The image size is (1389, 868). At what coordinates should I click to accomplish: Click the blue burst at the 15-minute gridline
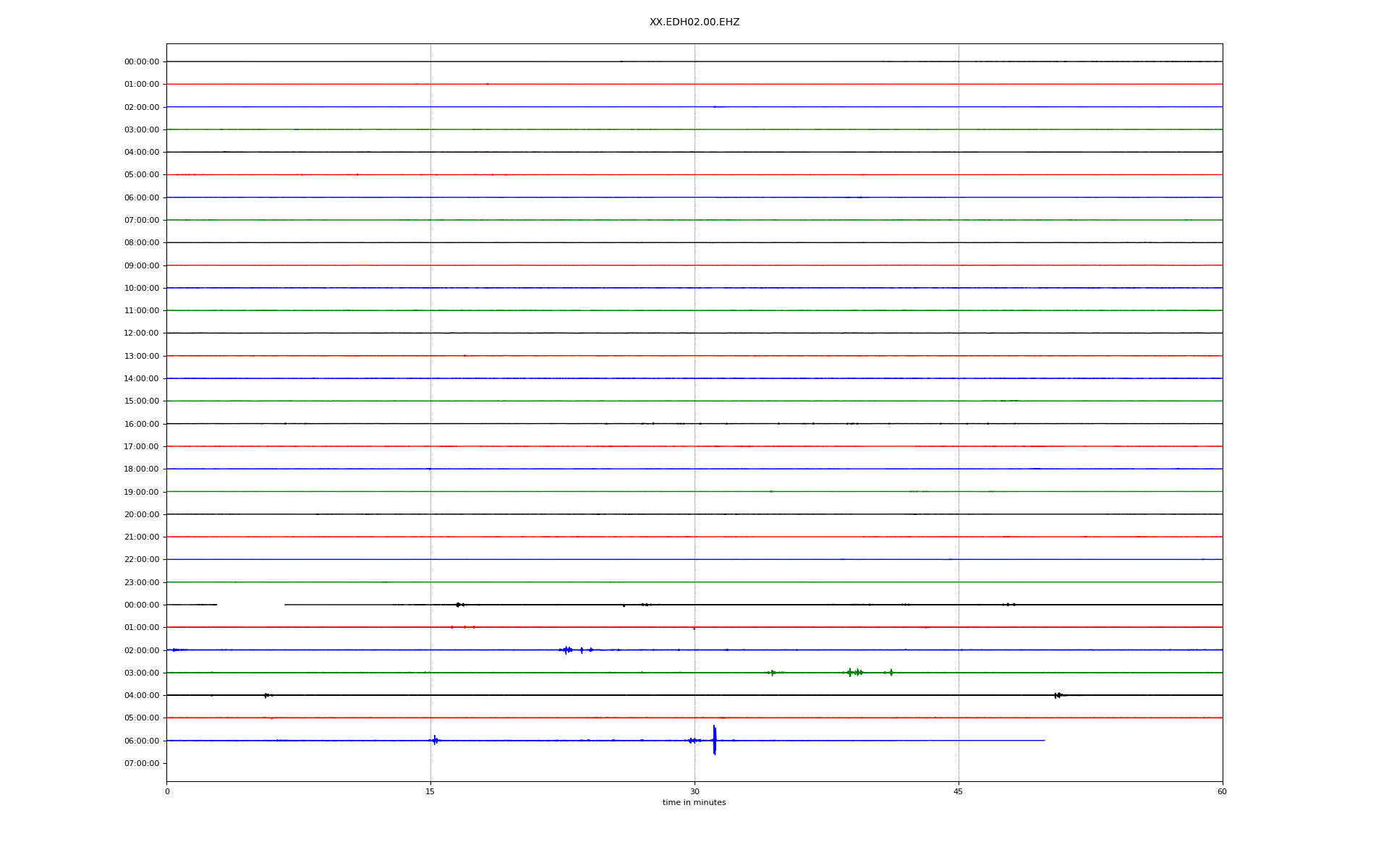click(434, 740)
